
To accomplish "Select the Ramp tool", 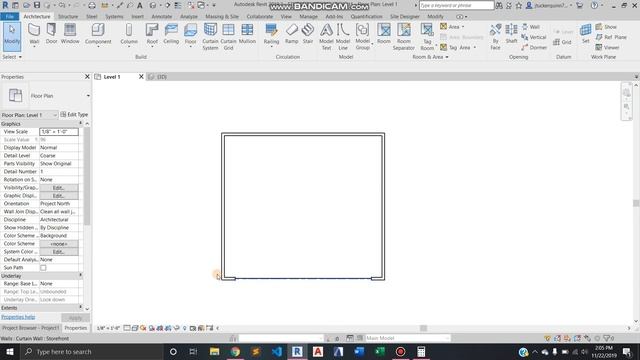I will click(x=291, y=34).
